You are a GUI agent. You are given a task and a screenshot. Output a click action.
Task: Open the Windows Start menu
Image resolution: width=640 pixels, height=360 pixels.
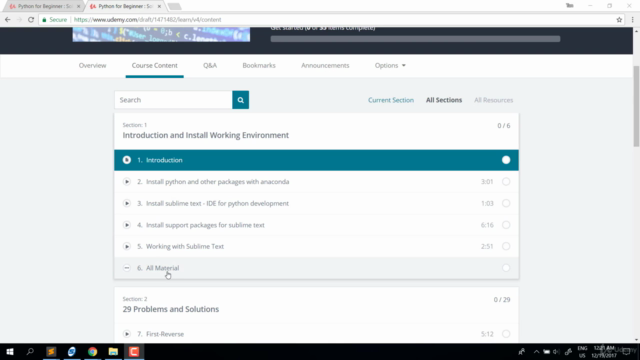(x=10, y=351)
